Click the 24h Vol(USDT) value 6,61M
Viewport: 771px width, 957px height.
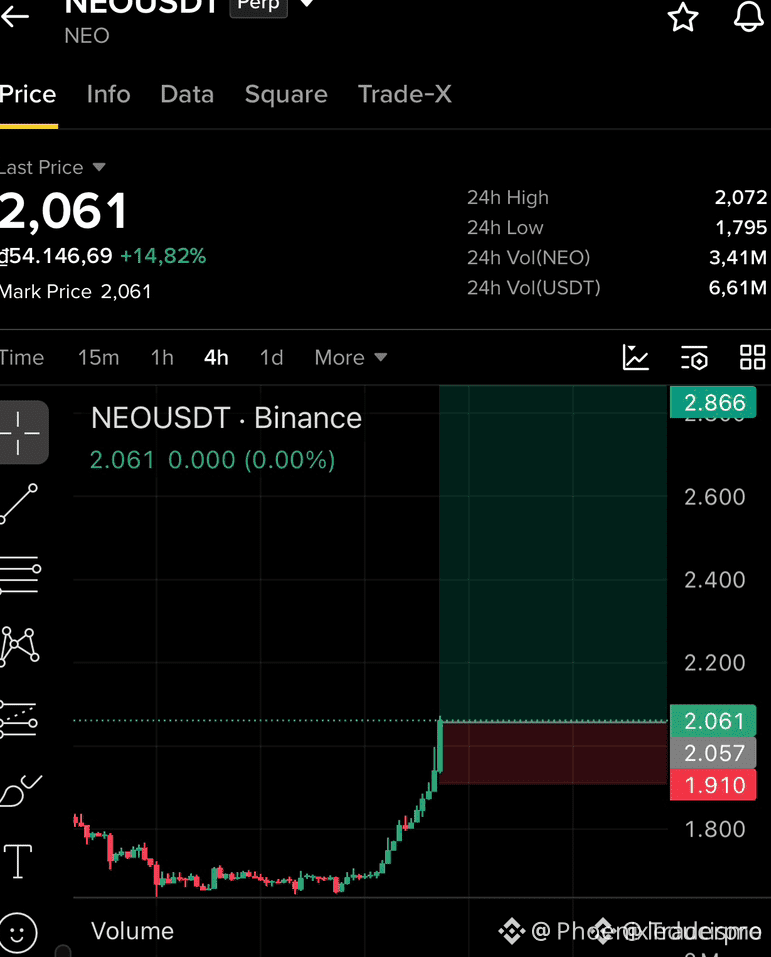coord(737,287)
